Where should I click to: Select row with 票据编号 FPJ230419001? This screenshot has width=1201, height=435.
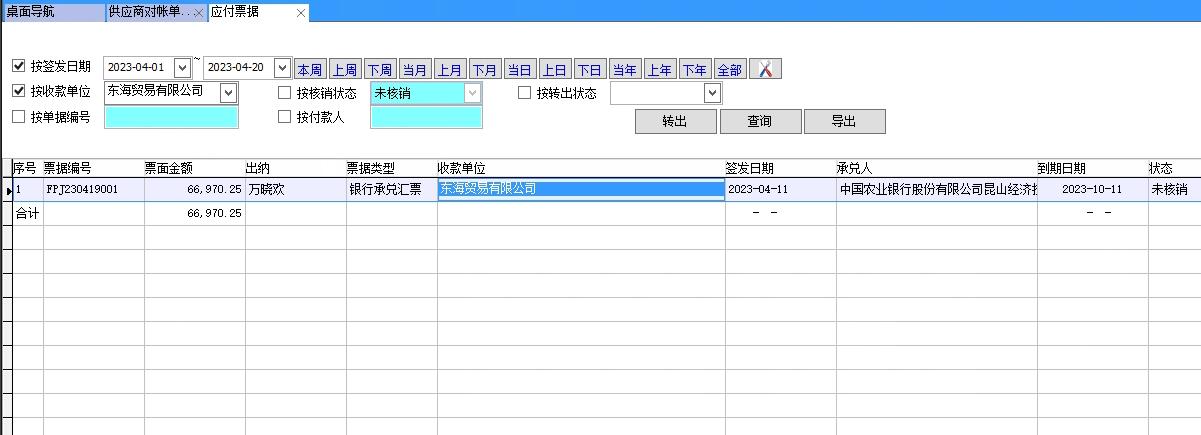[x=82, y=189]
